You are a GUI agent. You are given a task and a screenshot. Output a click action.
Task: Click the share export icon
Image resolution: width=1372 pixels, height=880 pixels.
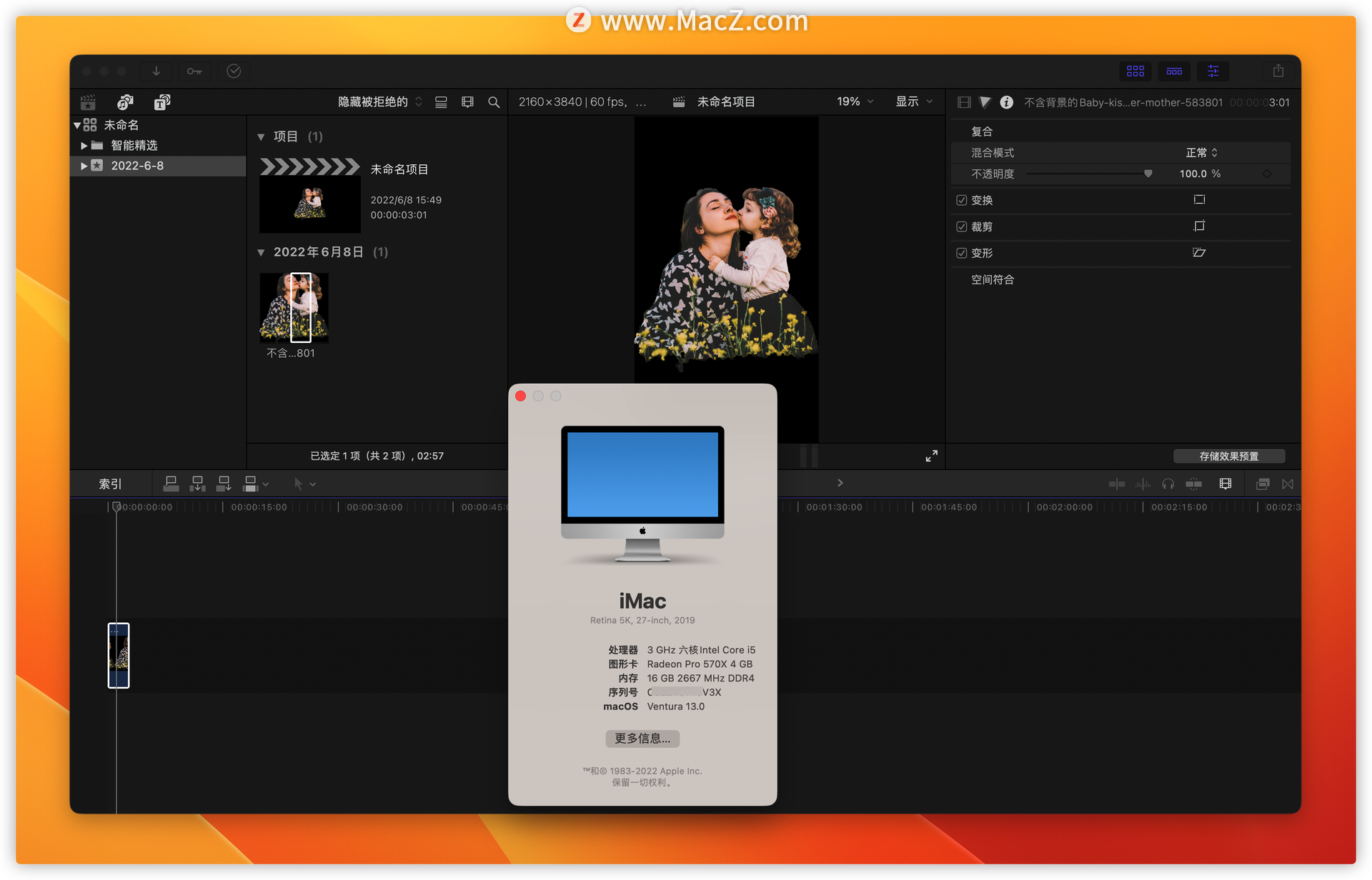tap(1278, 71)
